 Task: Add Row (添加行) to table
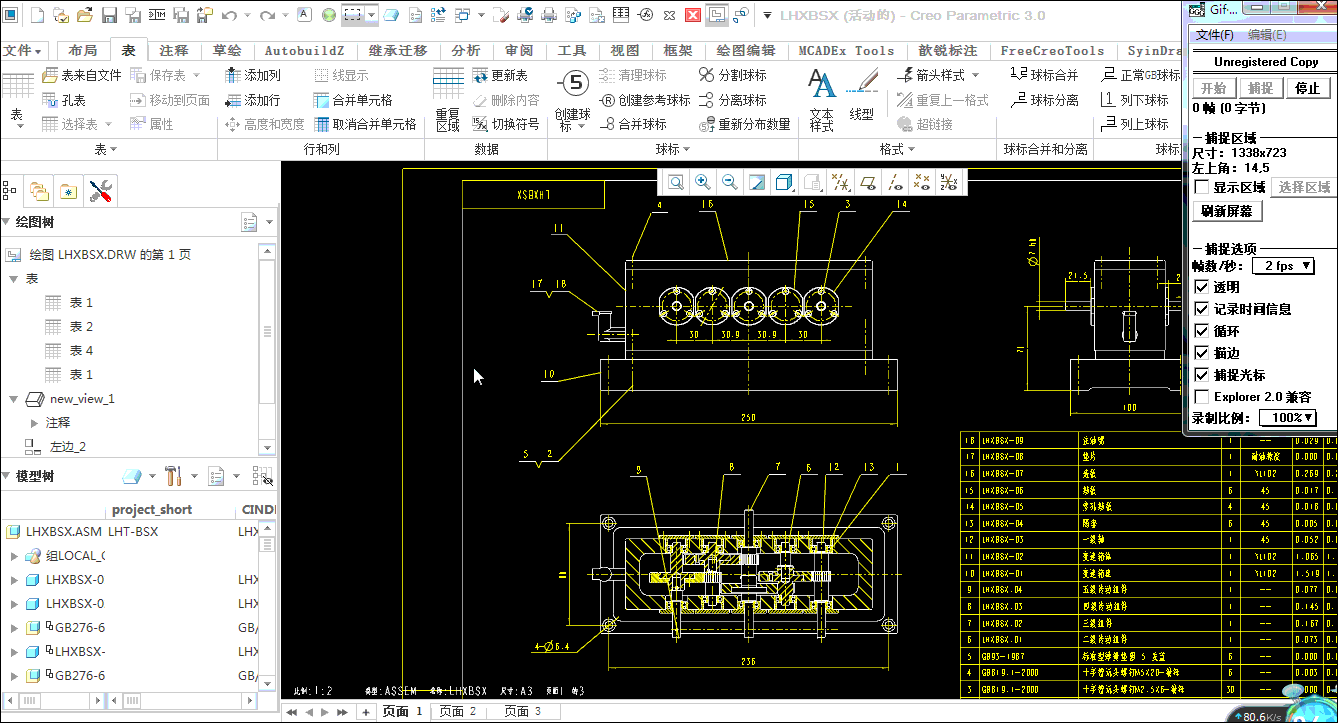pyautogui.click(x=252, y=100)
